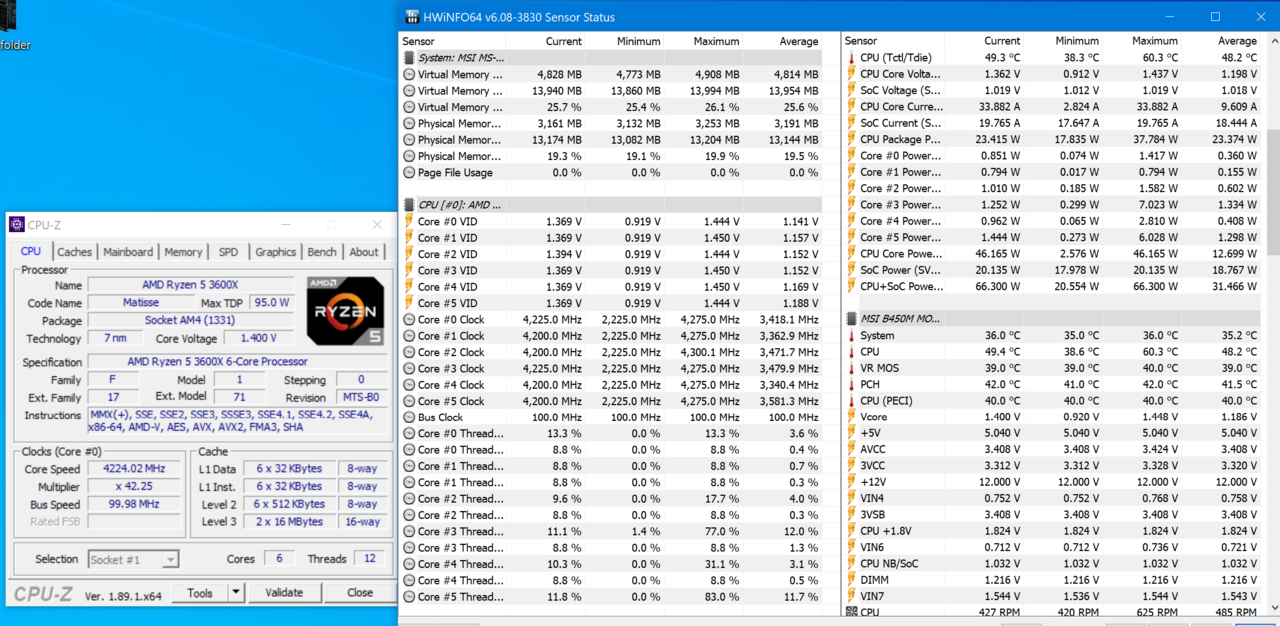
Task: Click the Close button in CPU-Z
Action: coord(360,592)
